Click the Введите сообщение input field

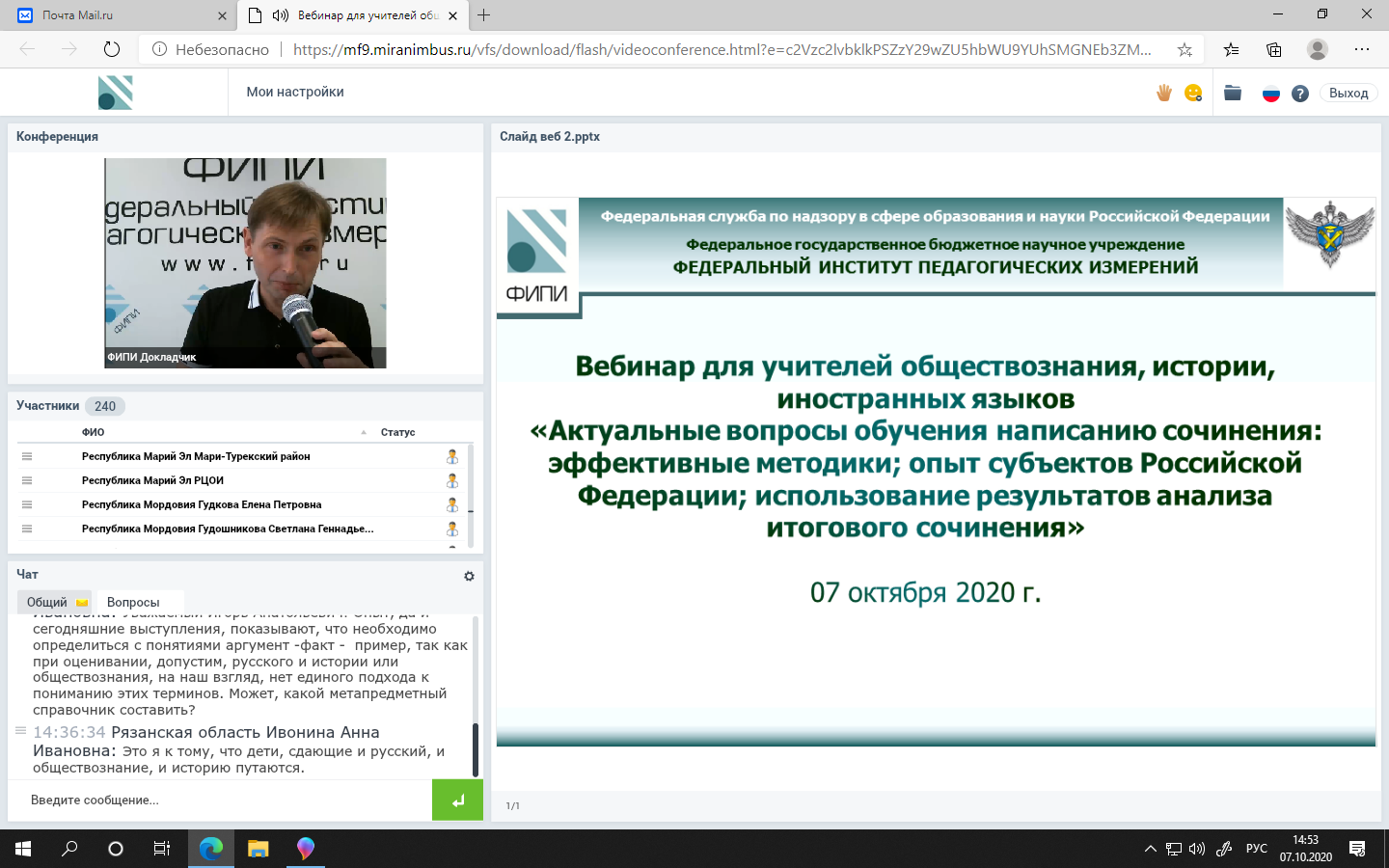(220, 800)
